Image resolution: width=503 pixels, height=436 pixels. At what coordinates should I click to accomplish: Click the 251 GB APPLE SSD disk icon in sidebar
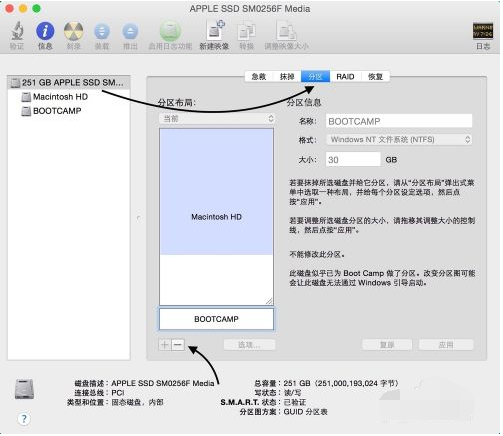pos(15,82)
